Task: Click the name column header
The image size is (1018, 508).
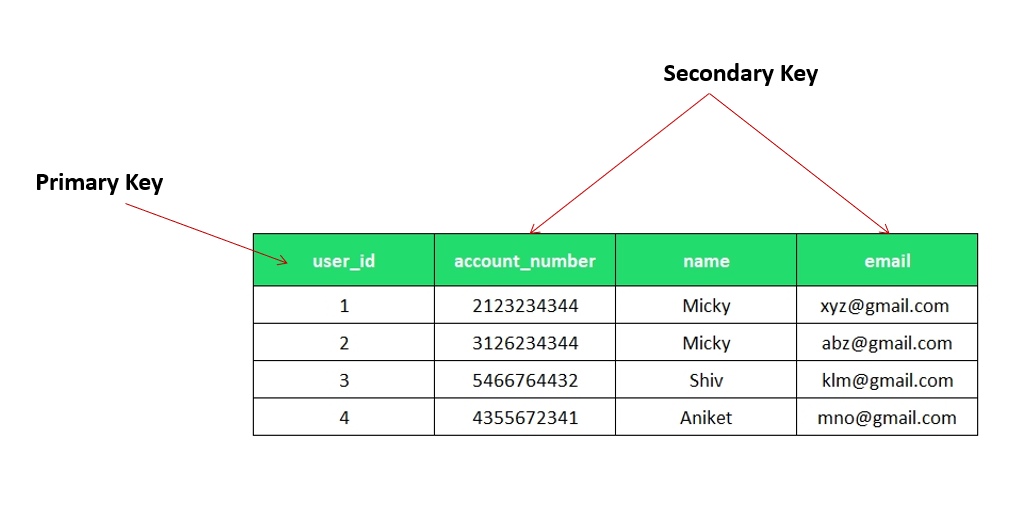Action: point(706,261)
